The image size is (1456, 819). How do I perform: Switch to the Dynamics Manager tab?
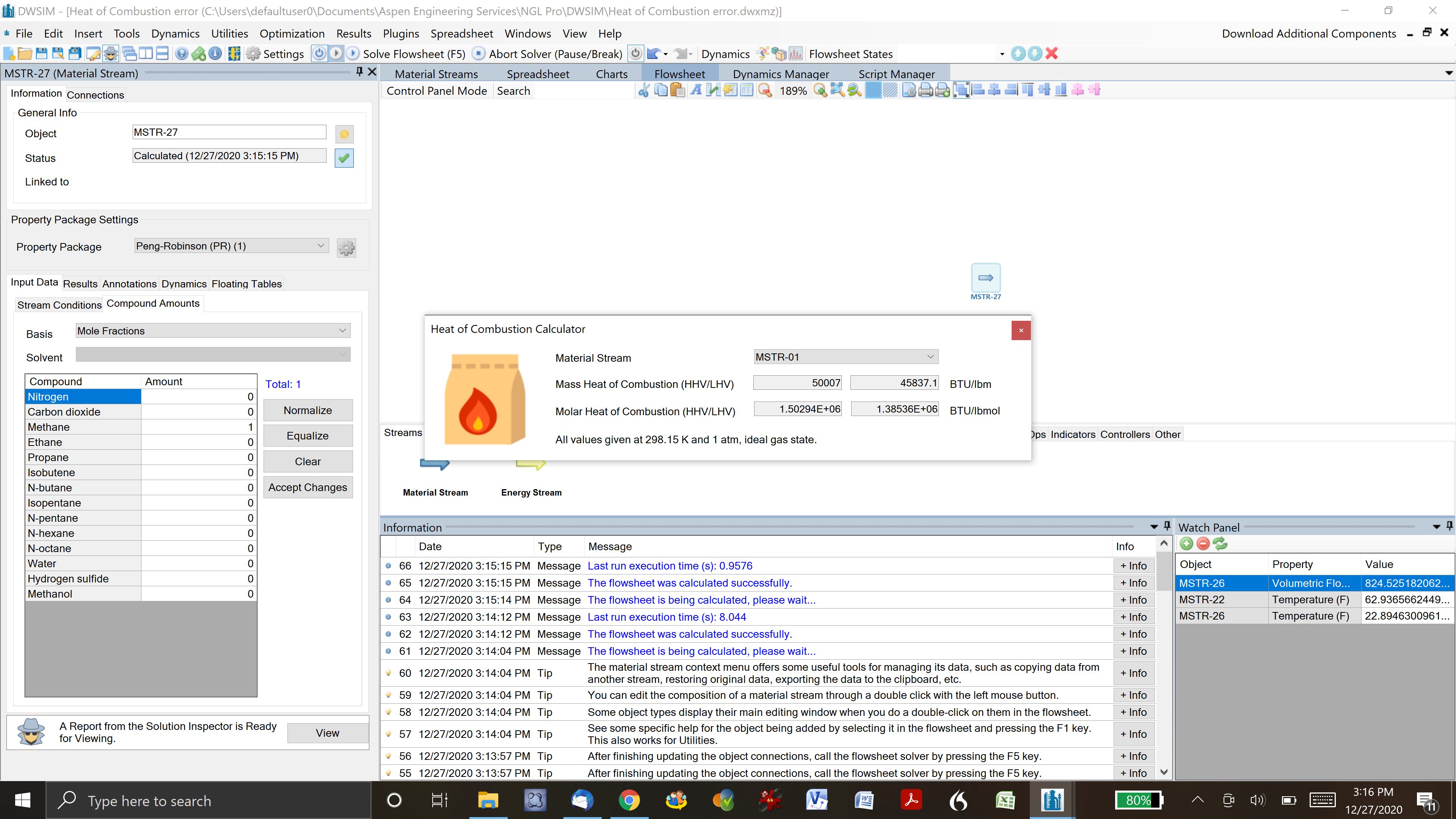(780, 74)
